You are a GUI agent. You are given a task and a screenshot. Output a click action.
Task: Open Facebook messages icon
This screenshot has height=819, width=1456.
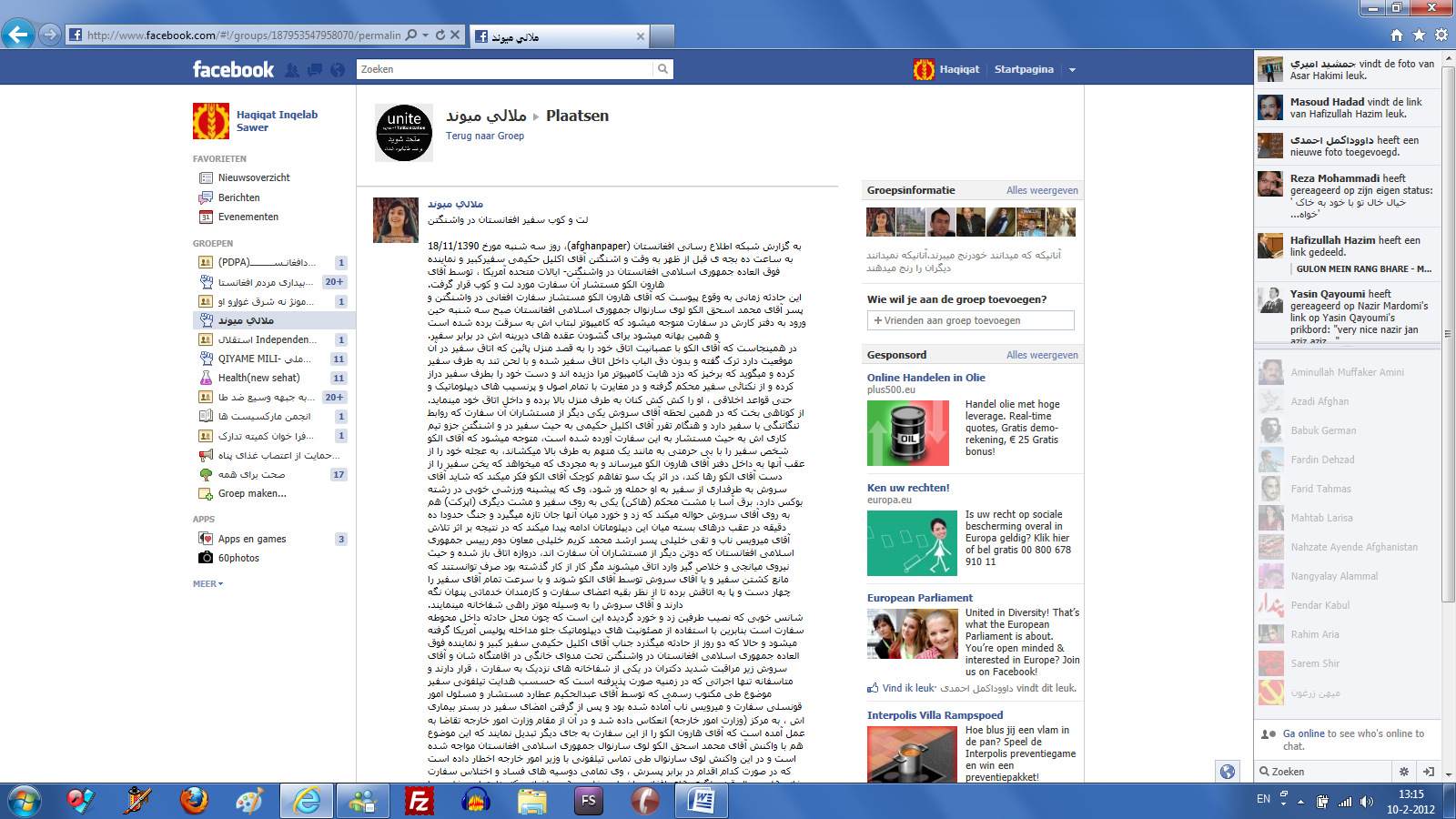315,69
